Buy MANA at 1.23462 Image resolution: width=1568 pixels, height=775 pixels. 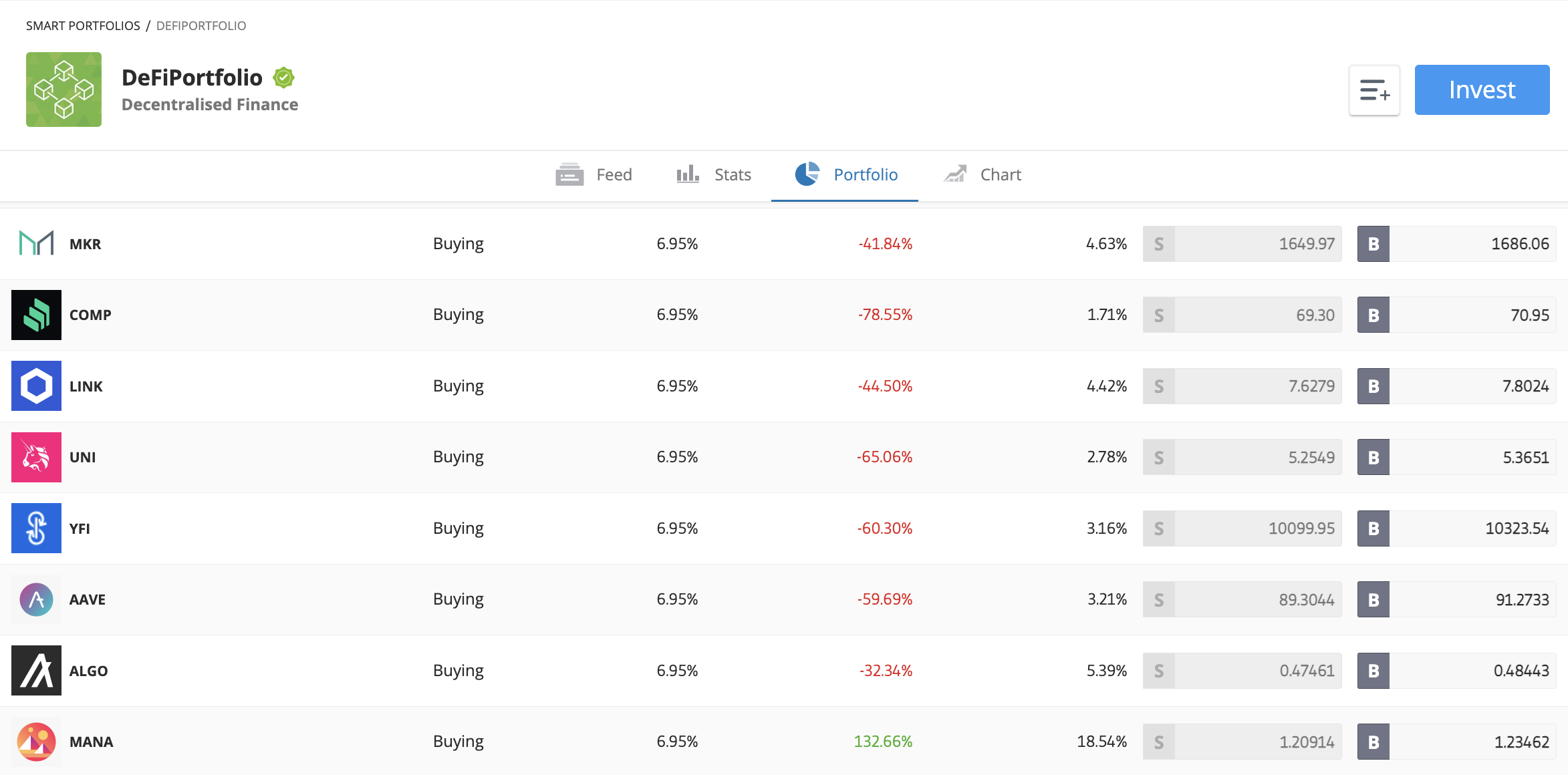click(x=1456, y=742)
